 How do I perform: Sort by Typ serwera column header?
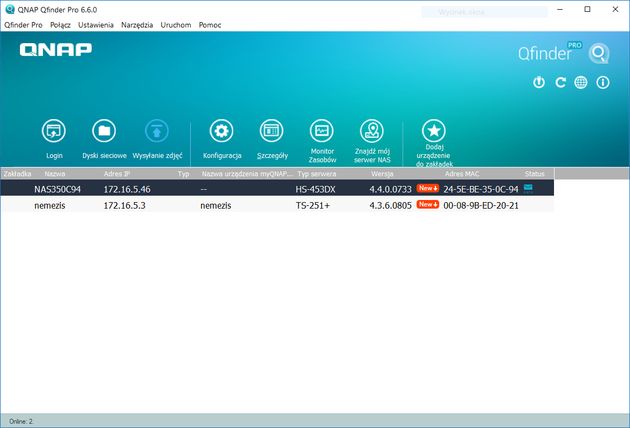click(x=317, y=174)
